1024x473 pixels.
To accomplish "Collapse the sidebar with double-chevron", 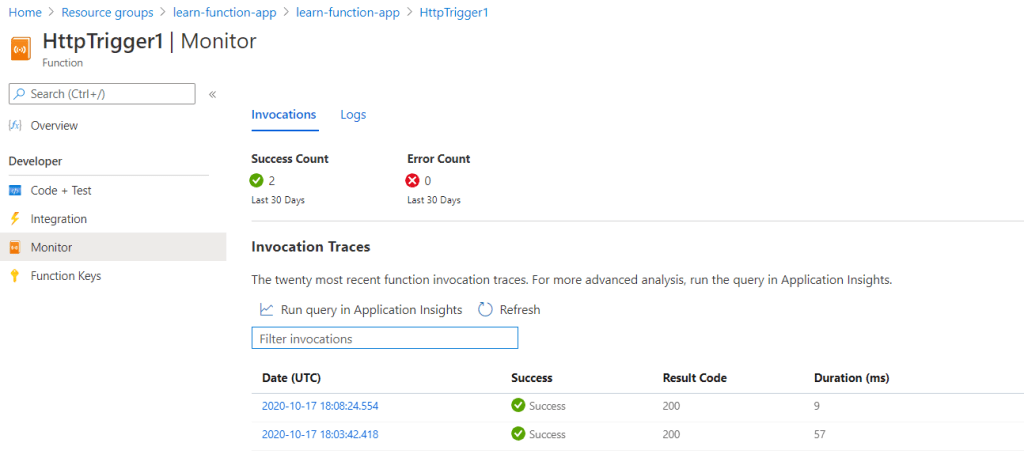I will click(x=212, y=94).
